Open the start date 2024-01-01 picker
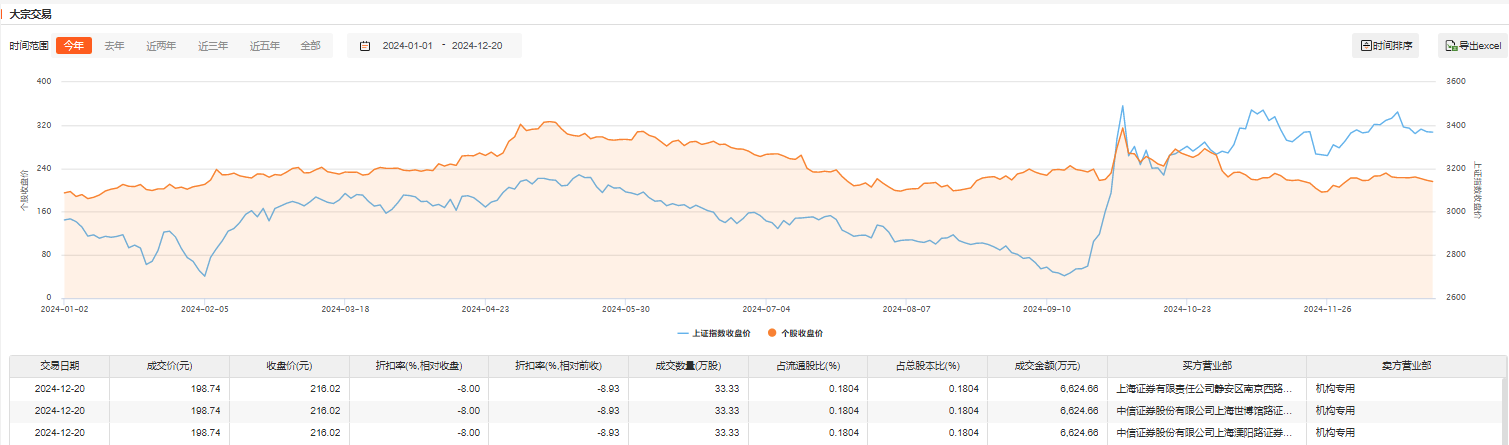Viewport: 1509px width, 445px height. [407, 46]
